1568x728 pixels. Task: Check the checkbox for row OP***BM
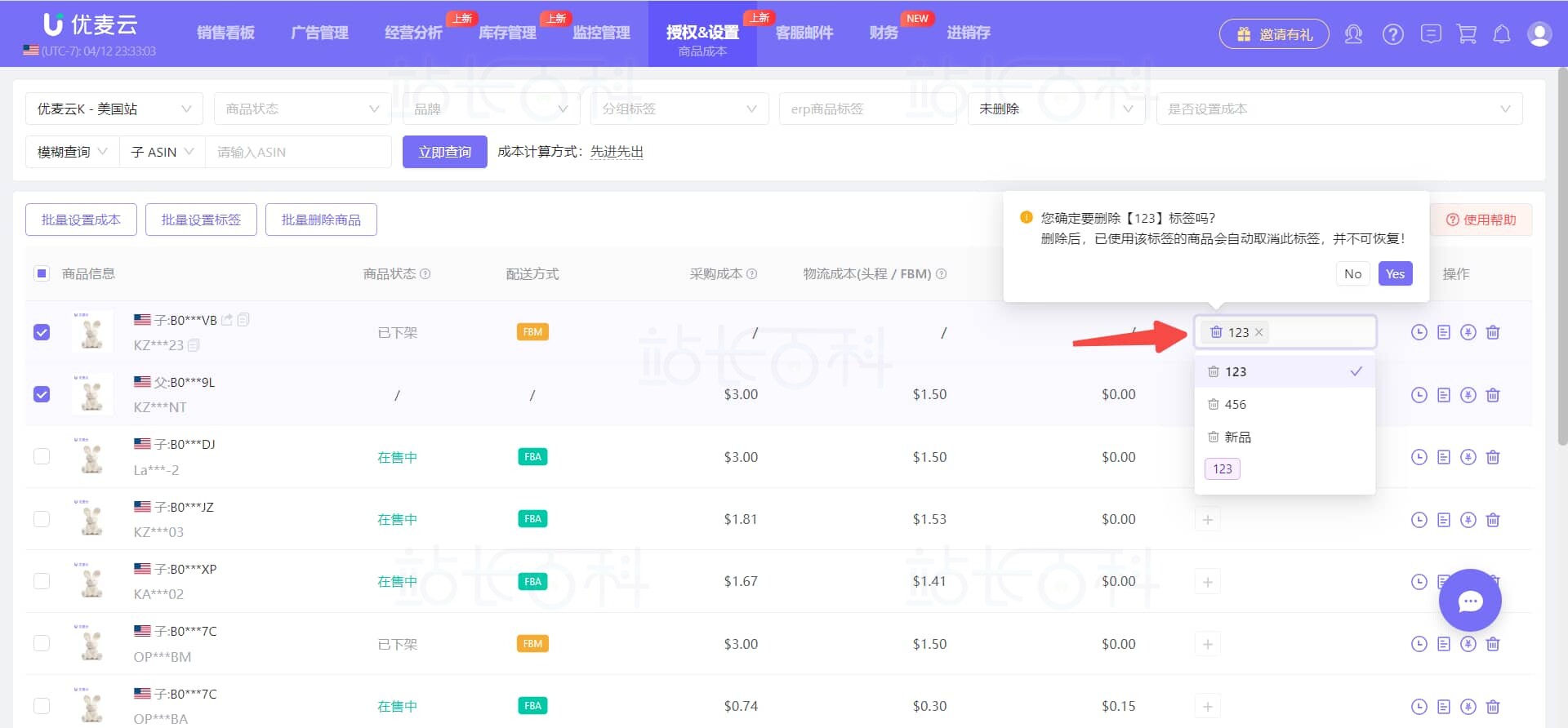click(42, 643)
